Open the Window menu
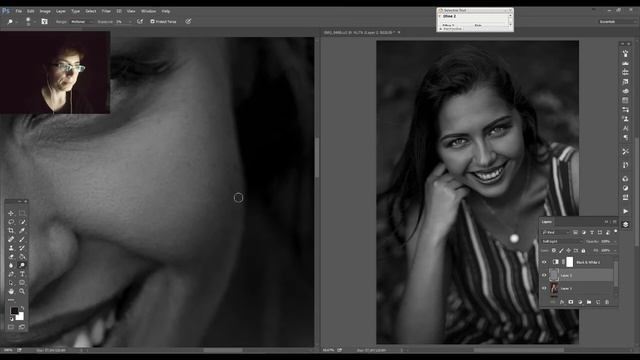 (148, 11)
